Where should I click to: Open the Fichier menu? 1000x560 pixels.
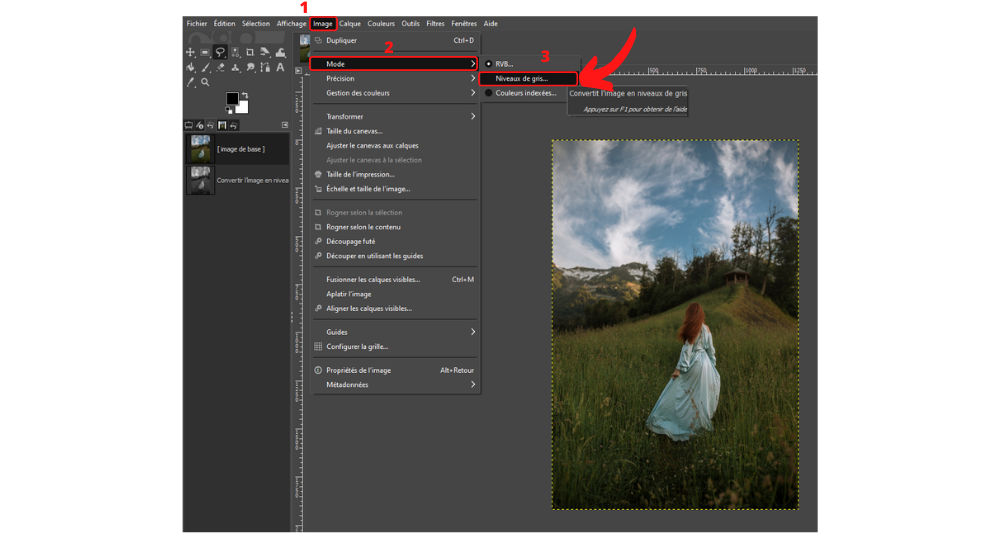(x=196, y=24)
